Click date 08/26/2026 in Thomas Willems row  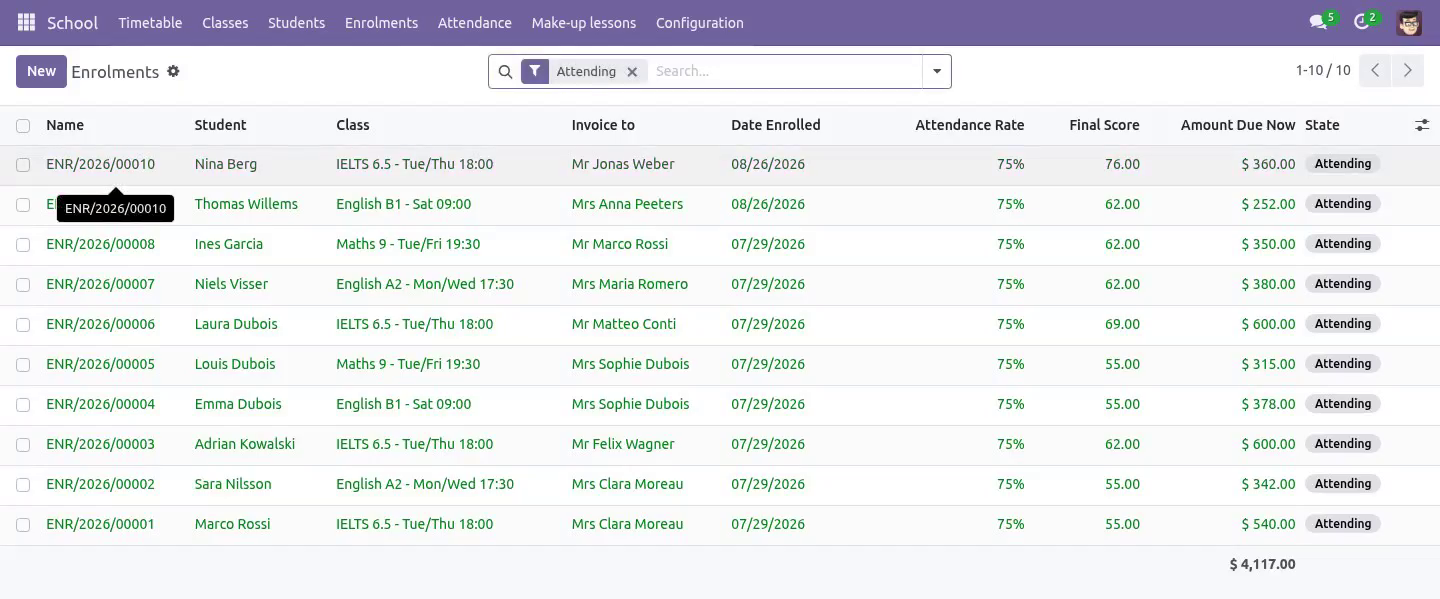(x=768, y=204)
